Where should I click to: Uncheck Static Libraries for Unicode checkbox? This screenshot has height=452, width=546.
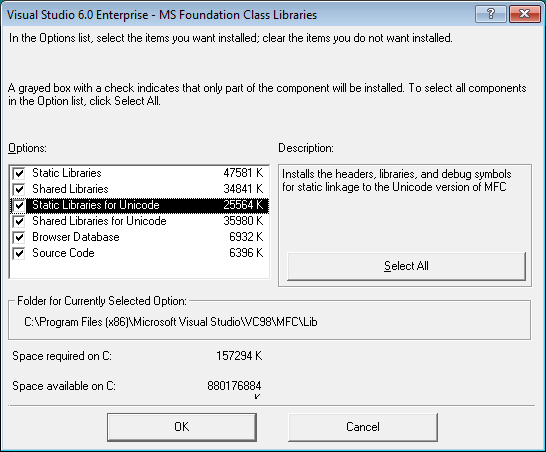pos(19,205)
